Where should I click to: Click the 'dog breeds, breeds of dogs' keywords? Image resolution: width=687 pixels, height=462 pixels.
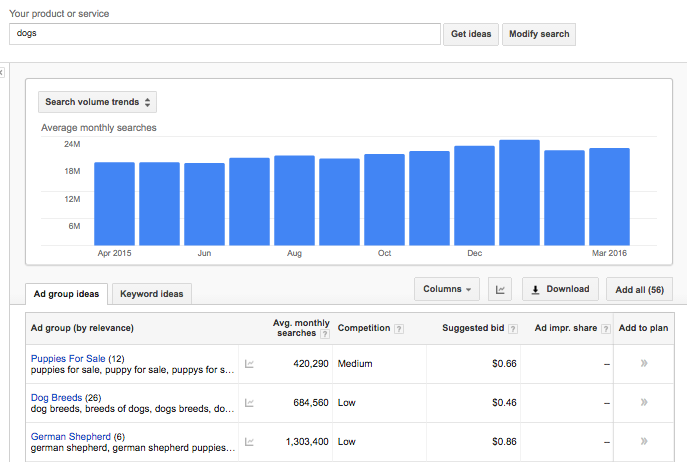point(132,409)
